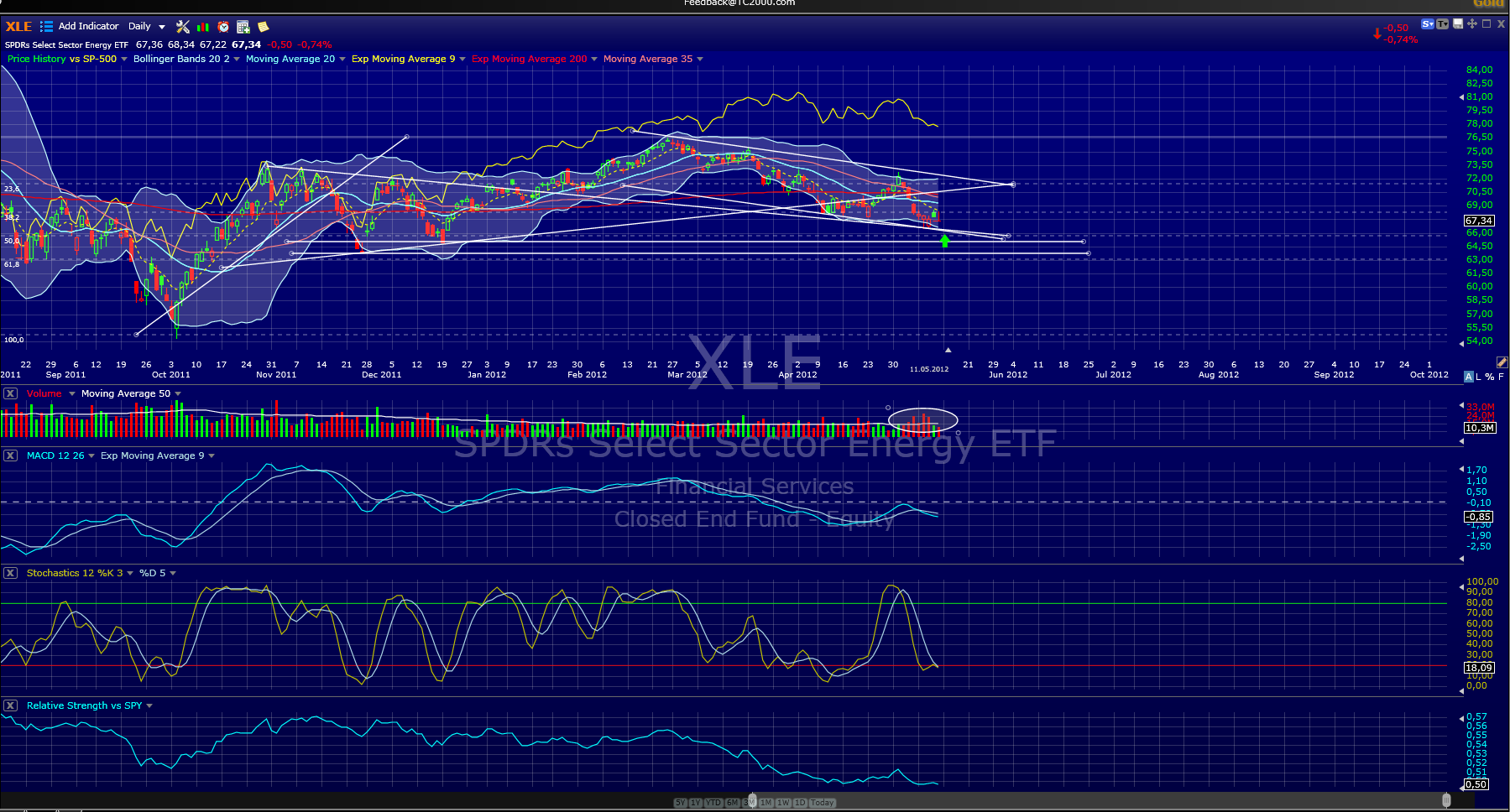Toggle the F scale option button

point(1501,377)
